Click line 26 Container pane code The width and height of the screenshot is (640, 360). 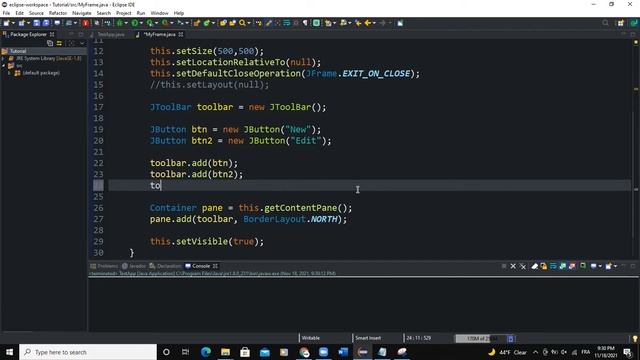(251, 208)
